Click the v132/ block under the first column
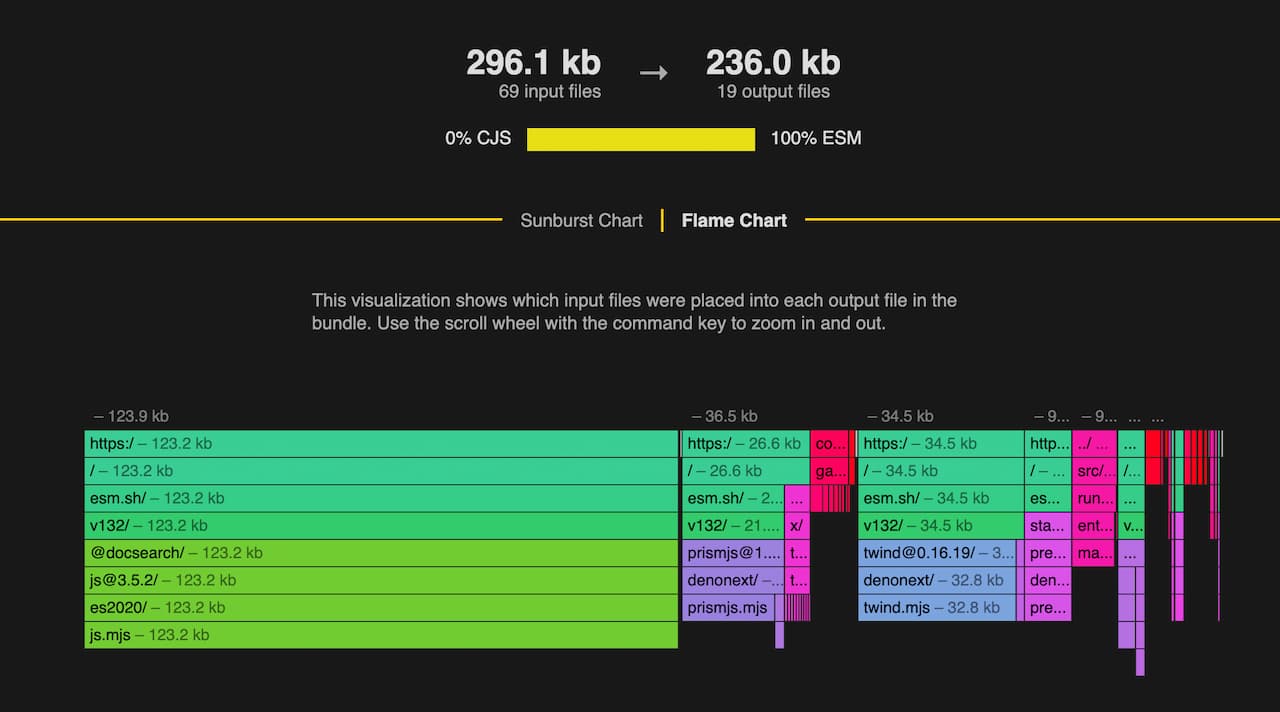The height and width of the screenshot is (712, 1280). point(380,525)
